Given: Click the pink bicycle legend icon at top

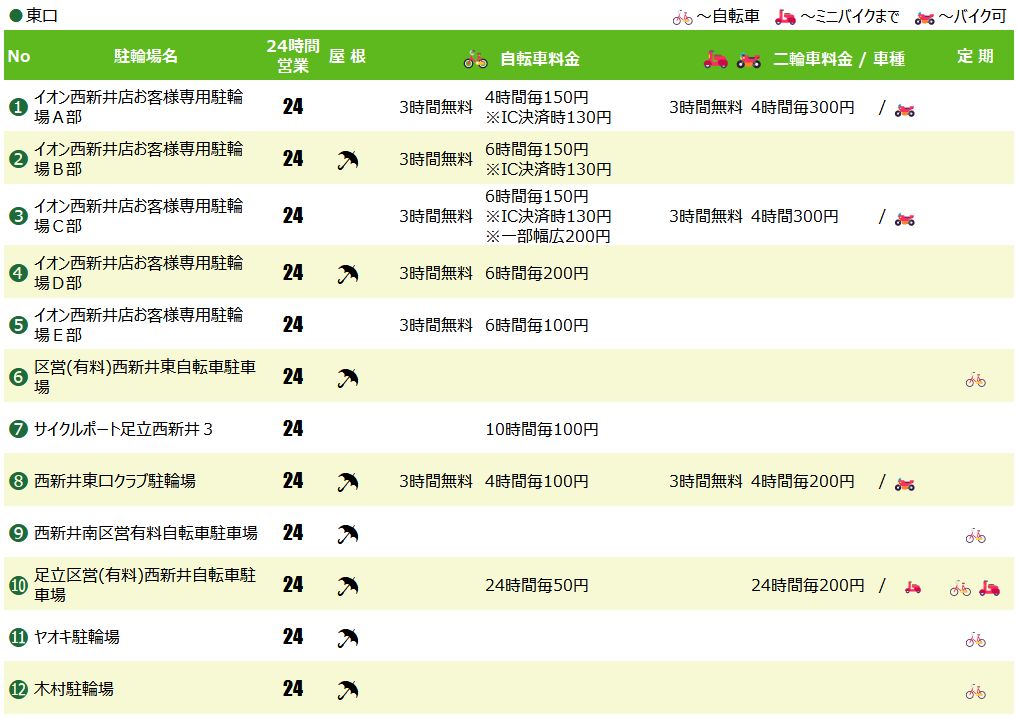Looking at the screenshot, I should [682, 17].
